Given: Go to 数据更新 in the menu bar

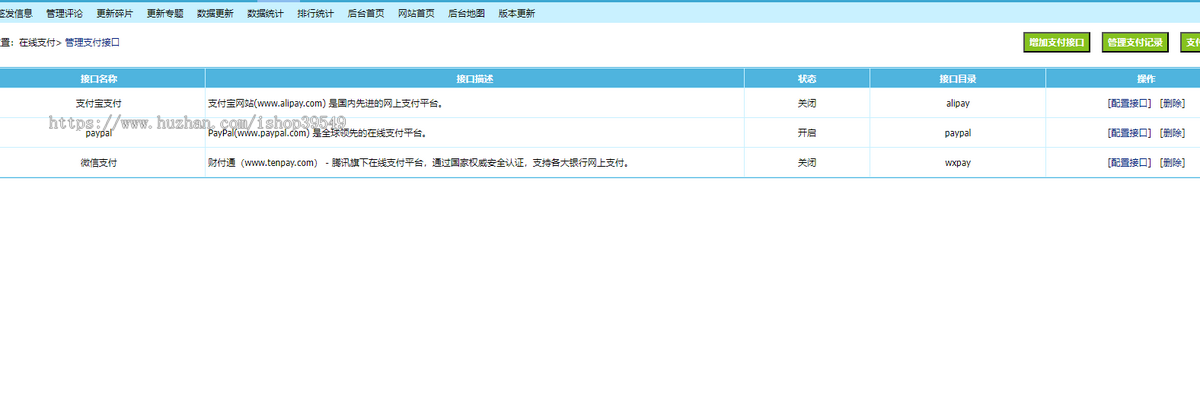Looking at the screenshot, I should pyautogui.click(x=215, y=13).
